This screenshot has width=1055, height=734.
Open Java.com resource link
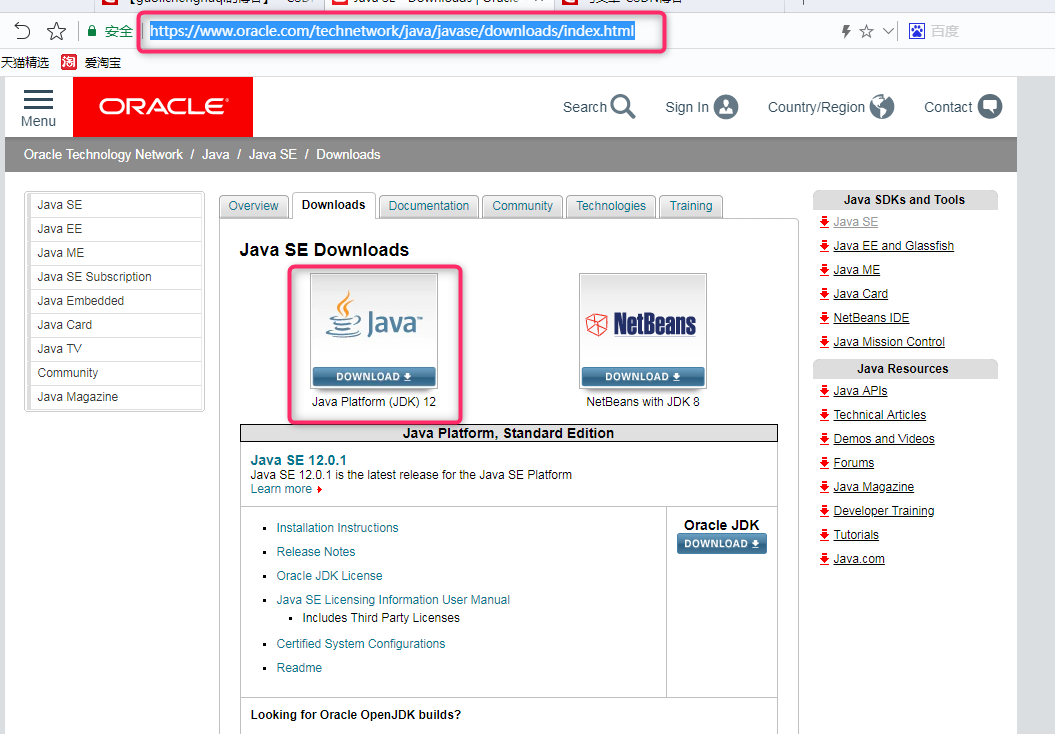click(x=859, y=558)
